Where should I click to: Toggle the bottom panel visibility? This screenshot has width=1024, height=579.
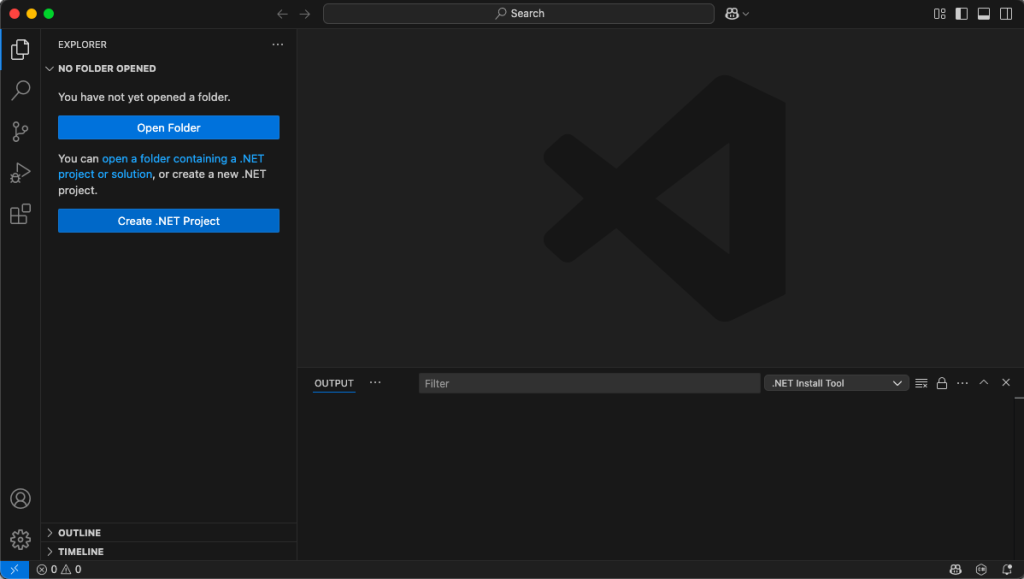click(x=984, y=14)
